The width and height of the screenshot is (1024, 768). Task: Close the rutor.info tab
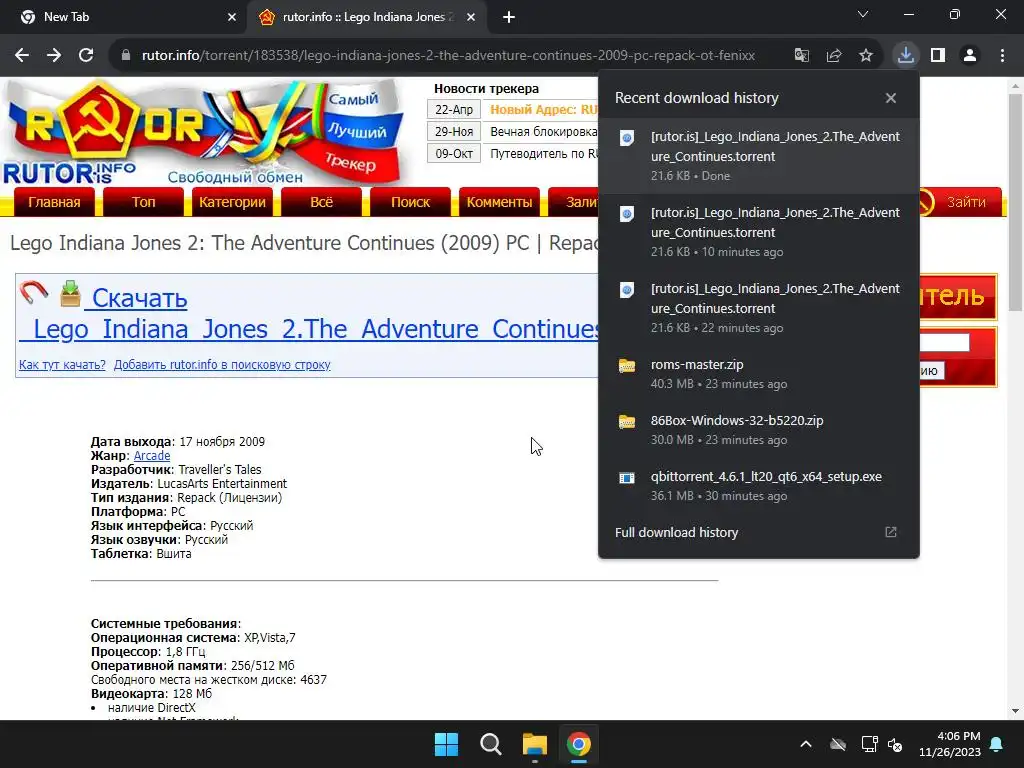point(471,18)
